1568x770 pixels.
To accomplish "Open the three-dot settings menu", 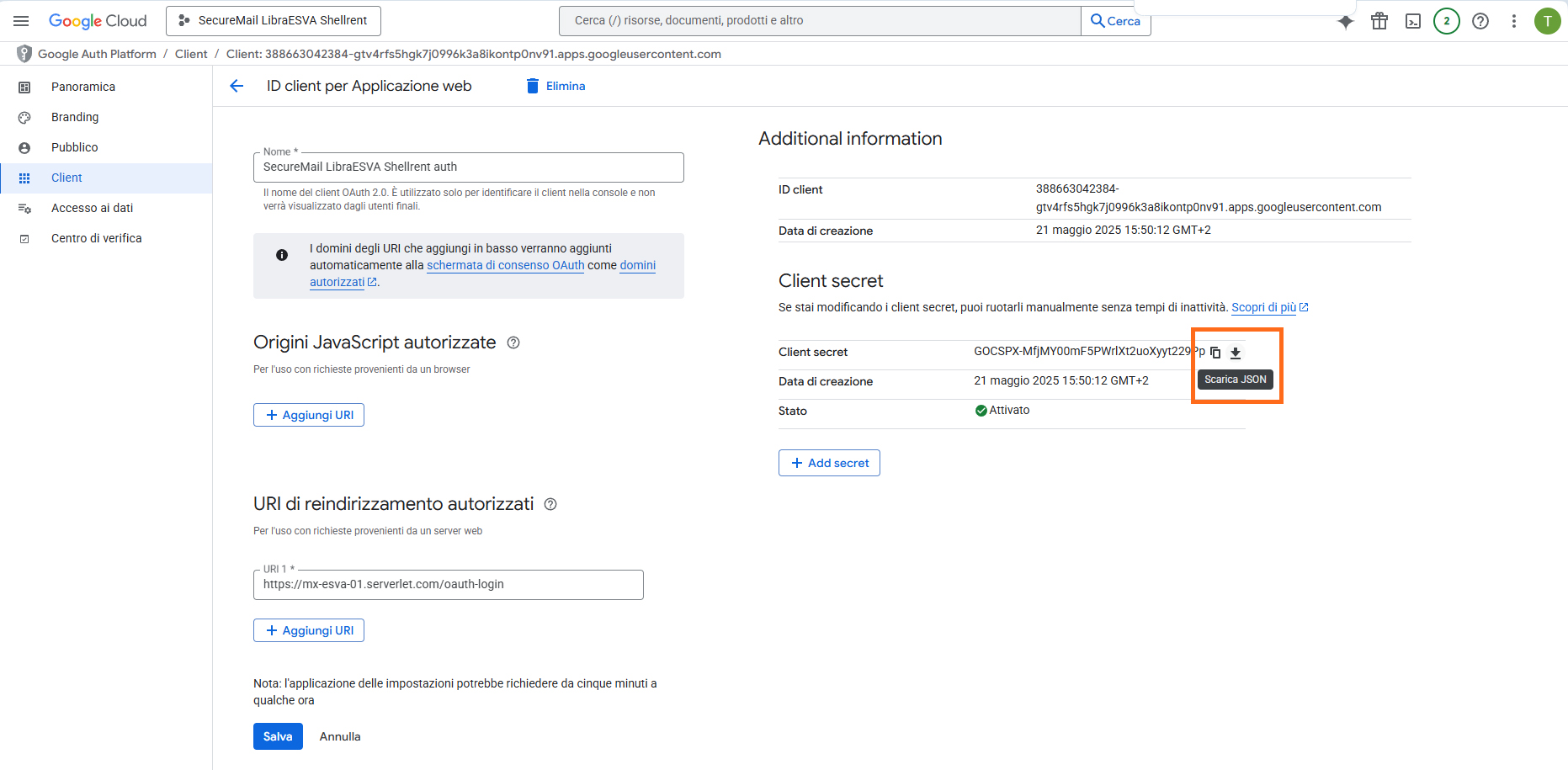I will 1514,21.
